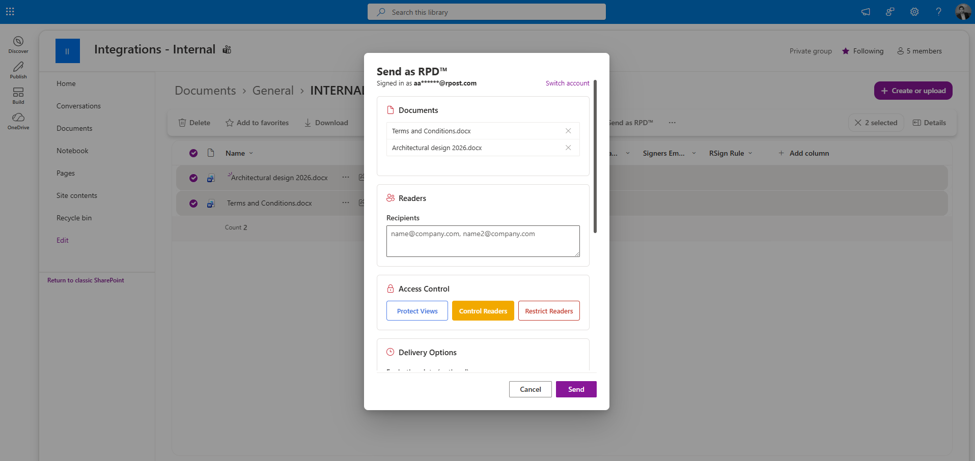Open Site contents in navigation

point(76,195)
